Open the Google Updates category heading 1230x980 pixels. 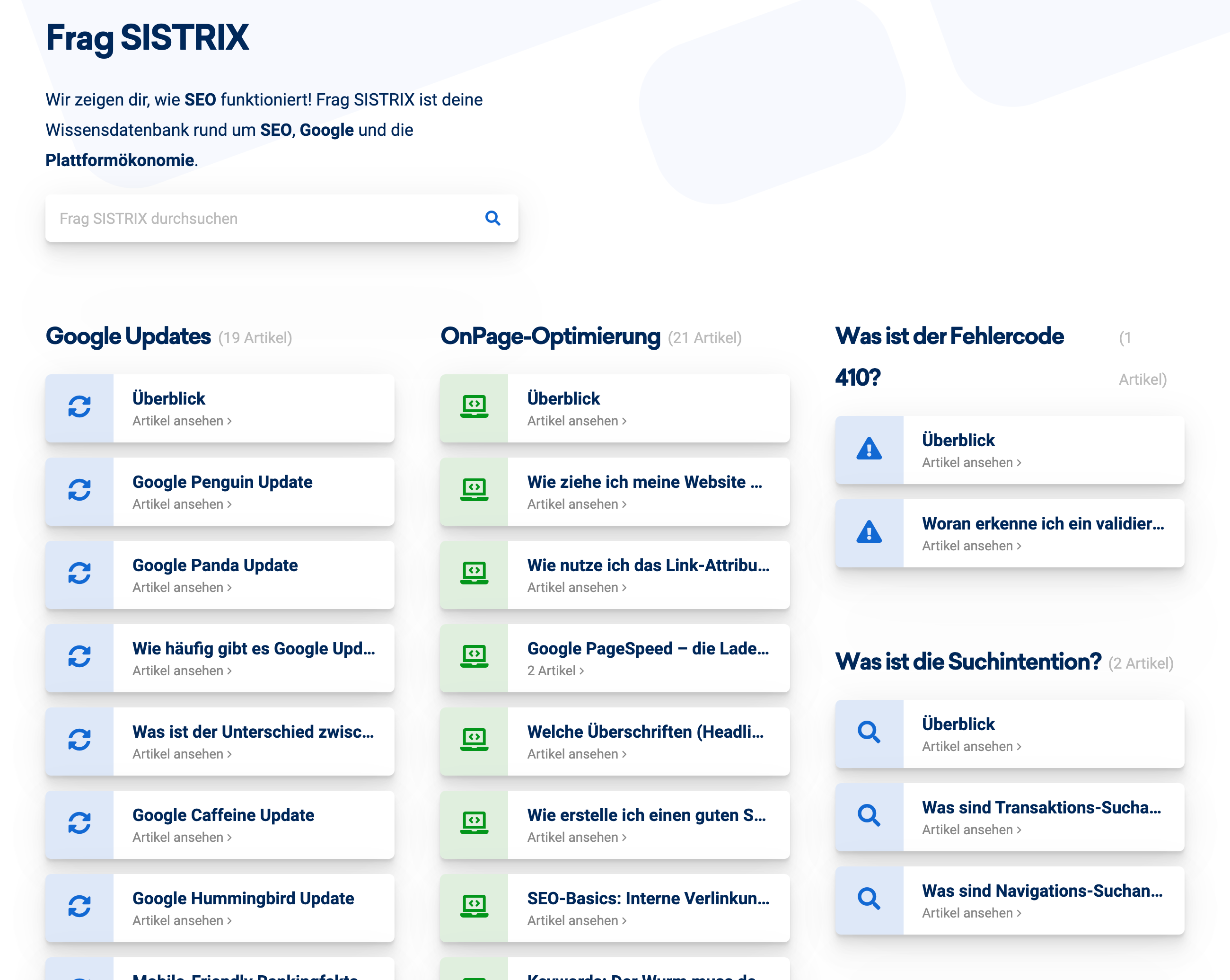point(128,337)
